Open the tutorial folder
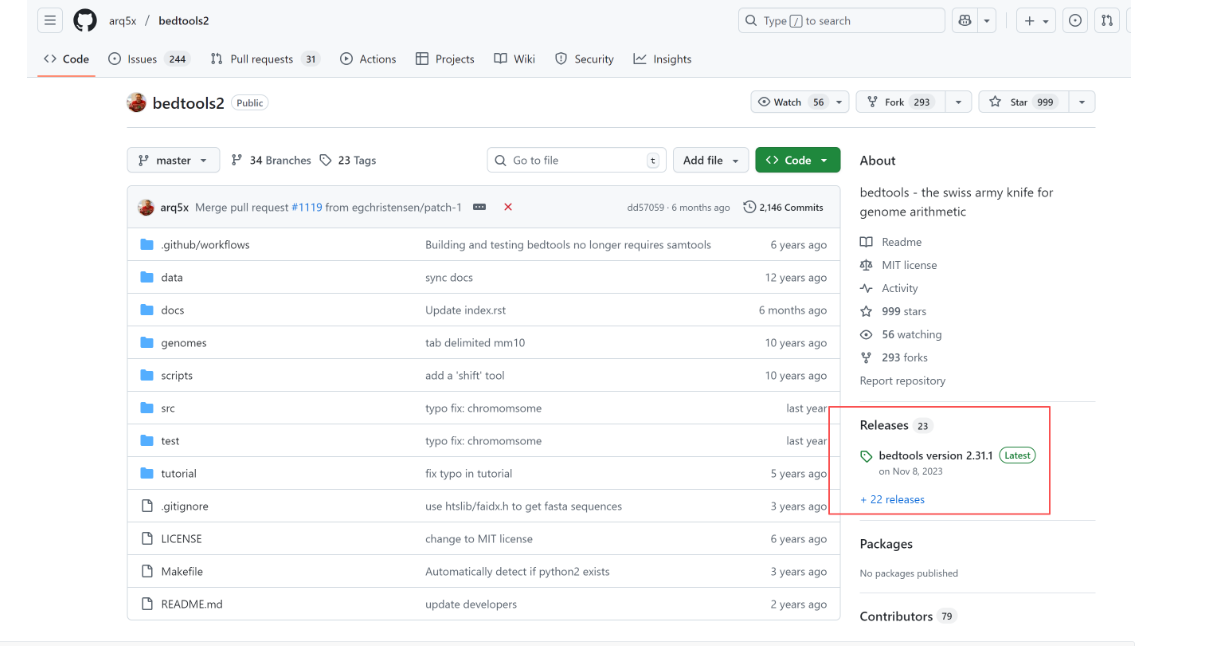This screenshot has width=1222, height=646. (x=179, y=473)
